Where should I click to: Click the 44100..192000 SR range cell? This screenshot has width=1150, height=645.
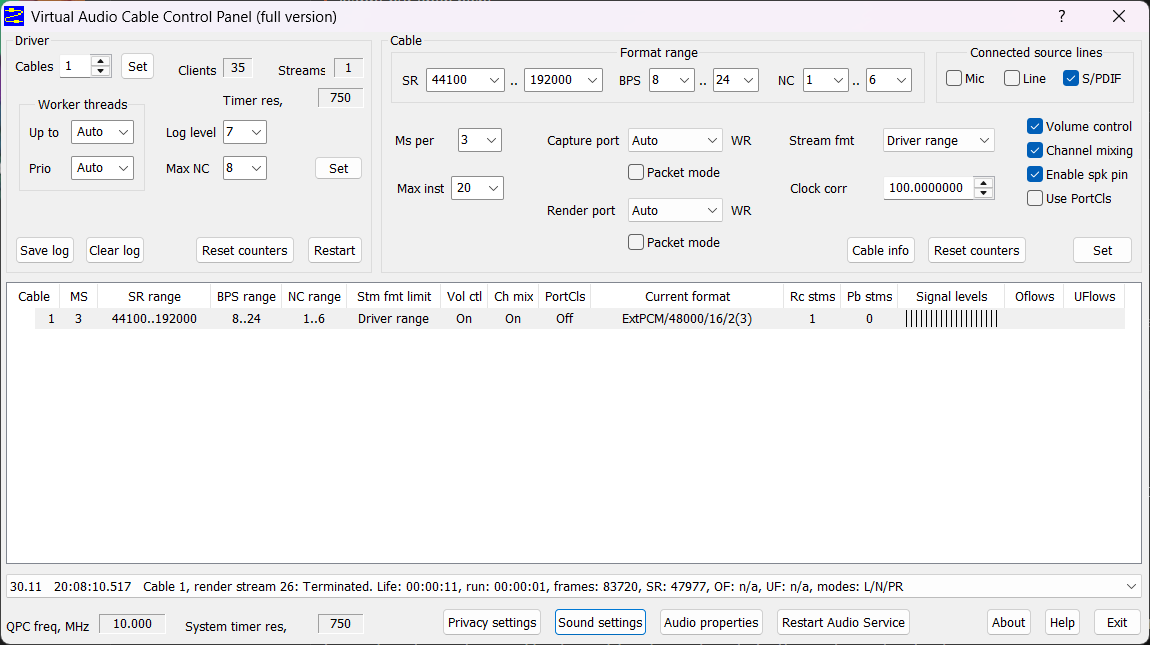coord(154,318)
